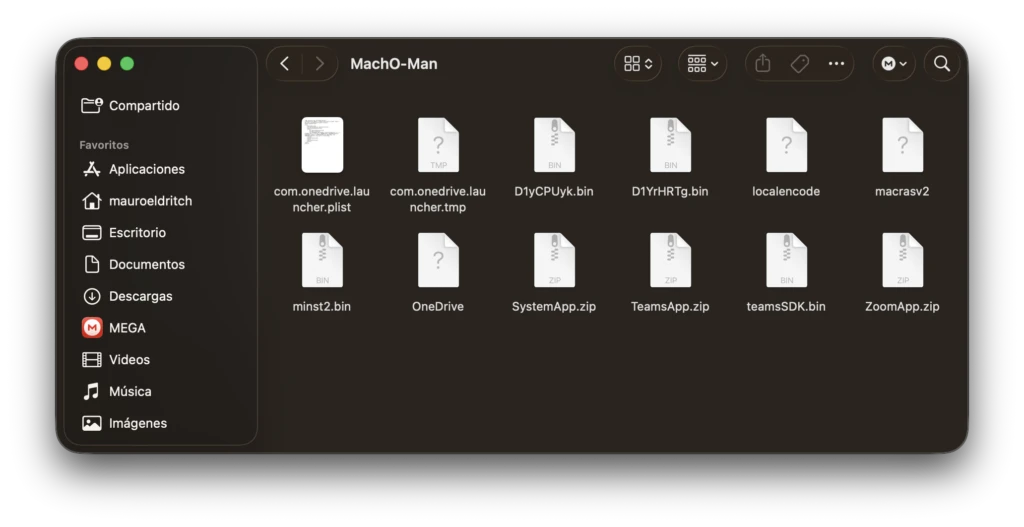Select the com.onedrive.launcher.plist thumbnail
Screen dimensions: 1024x527
[x=322, y=145]
